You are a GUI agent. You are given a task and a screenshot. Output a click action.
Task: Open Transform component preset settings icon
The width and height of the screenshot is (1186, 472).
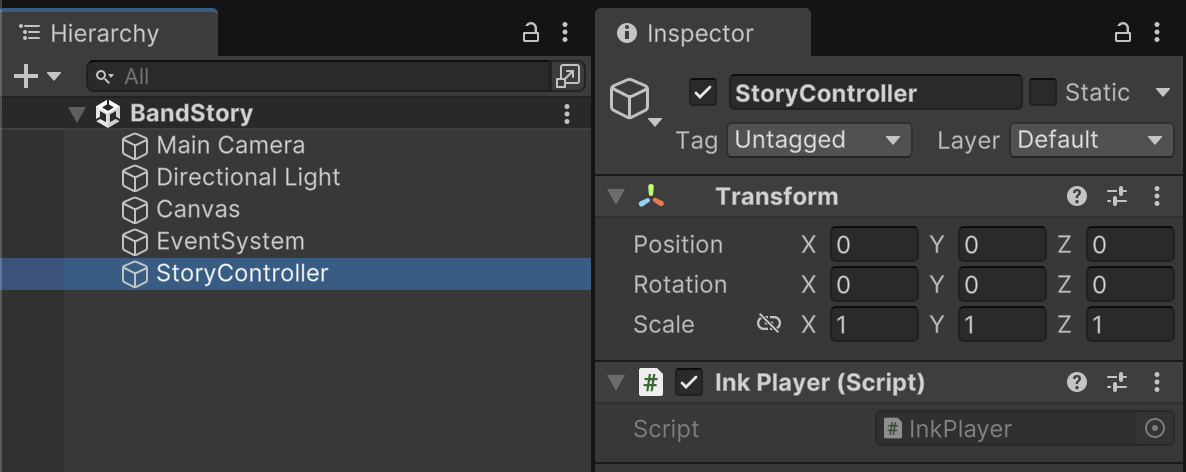[1117, 196]
